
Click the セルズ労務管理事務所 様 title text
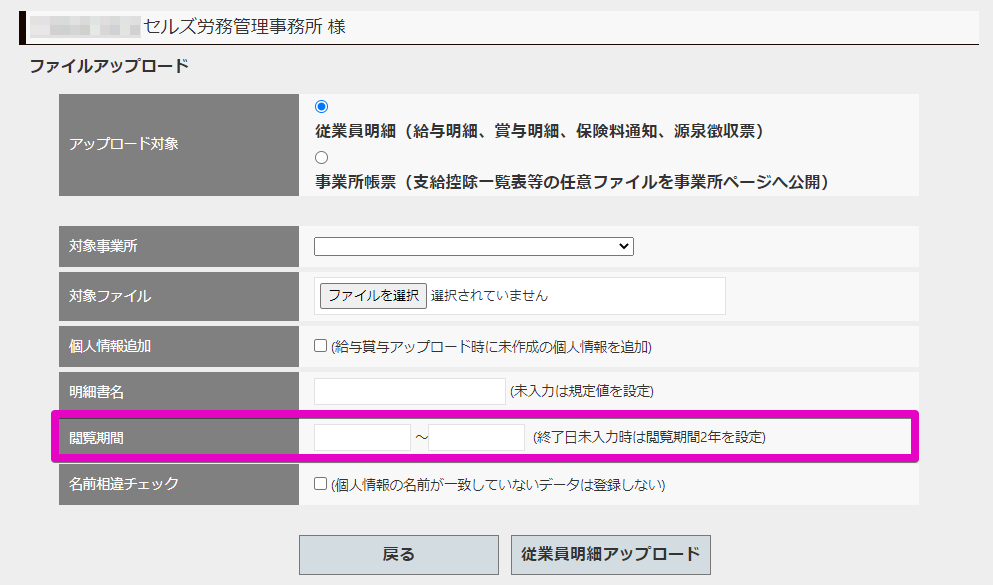[244, 27]
